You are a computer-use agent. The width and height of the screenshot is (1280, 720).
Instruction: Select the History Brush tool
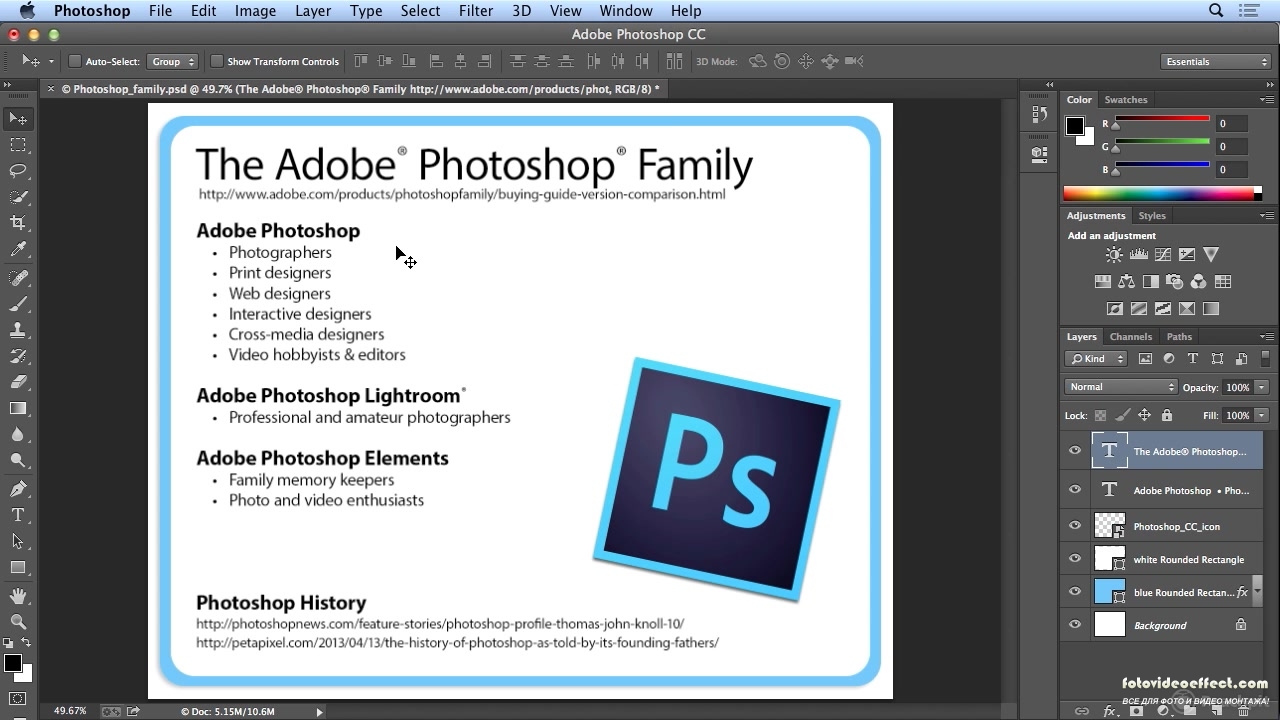(x=18, y=356)
